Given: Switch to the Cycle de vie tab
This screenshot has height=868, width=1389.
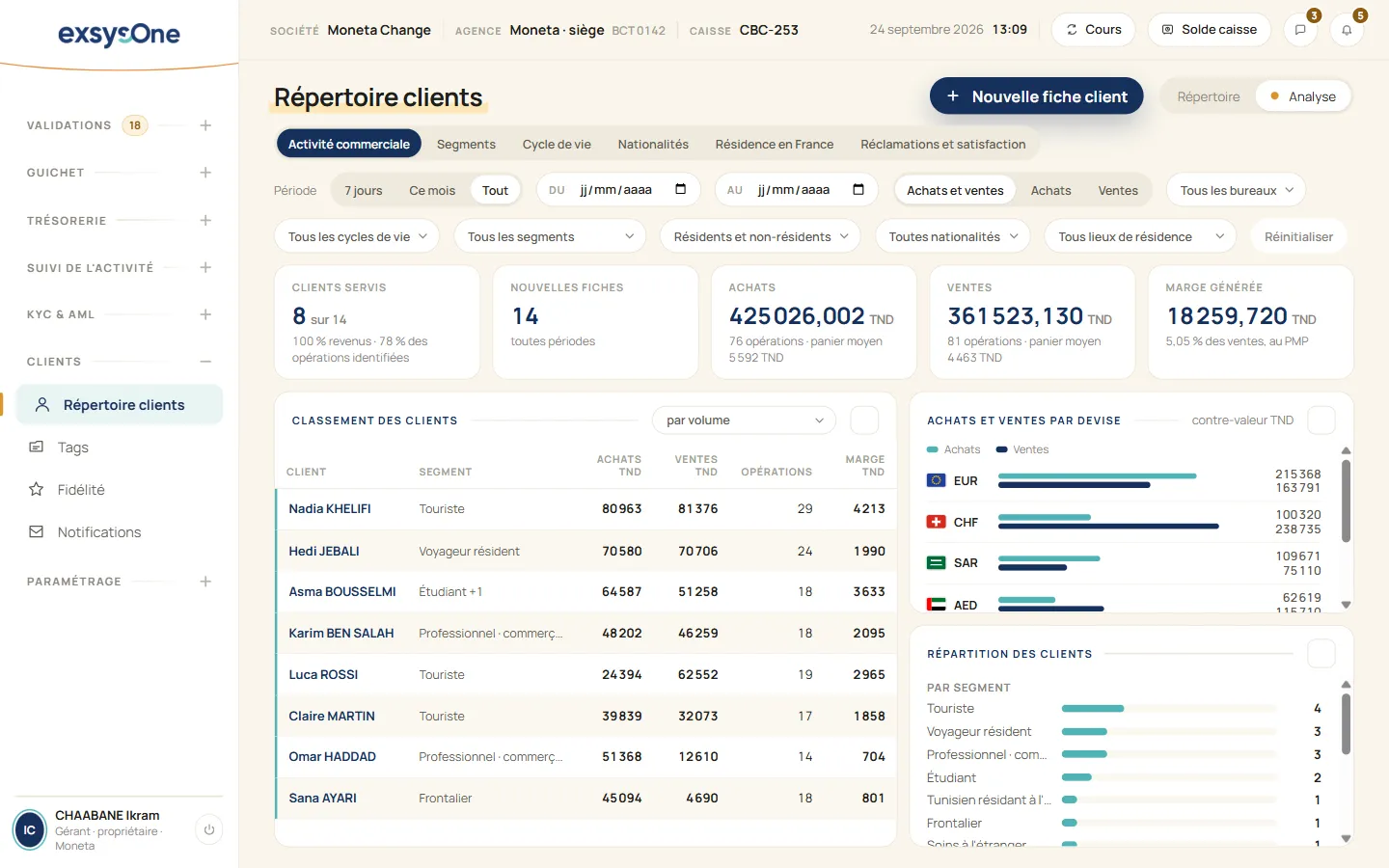Looking at the screenshot, I should (557, 144).
